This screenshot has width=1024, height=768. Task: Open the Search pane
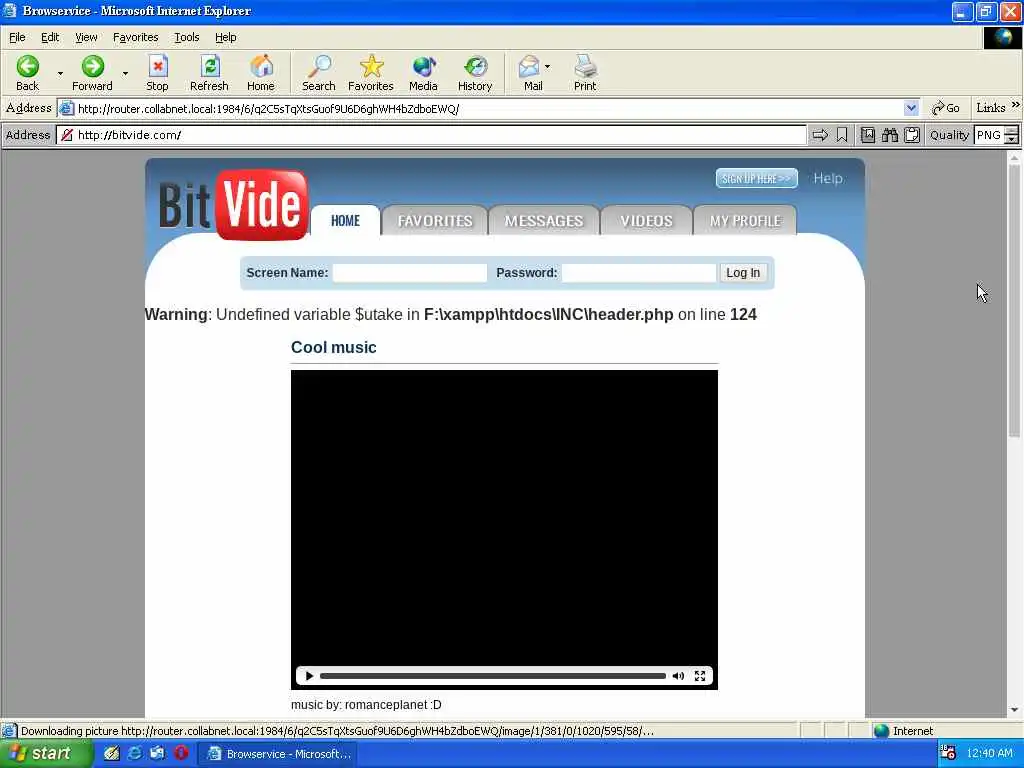click(x=319, y=72)
